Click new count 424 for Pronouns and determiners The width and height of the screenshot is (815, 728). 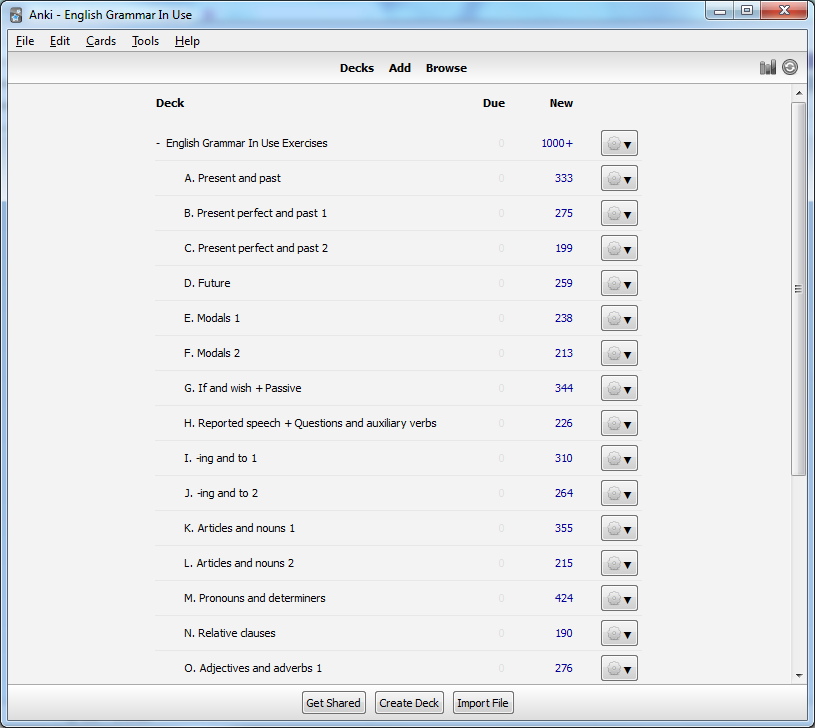click(563, 598)
